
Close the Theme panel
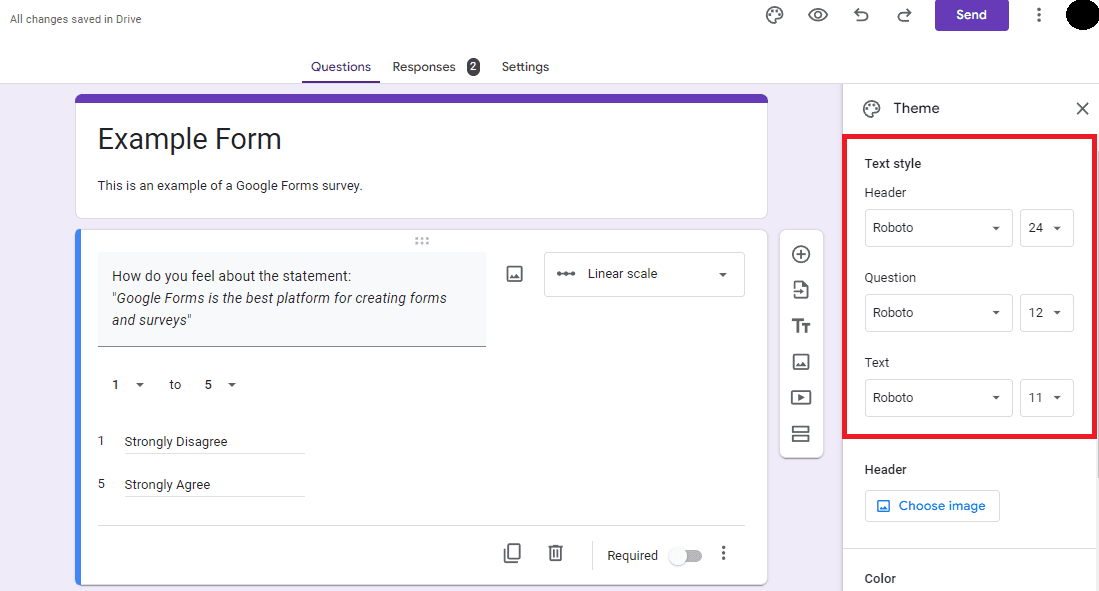(x=1082, y=108)
